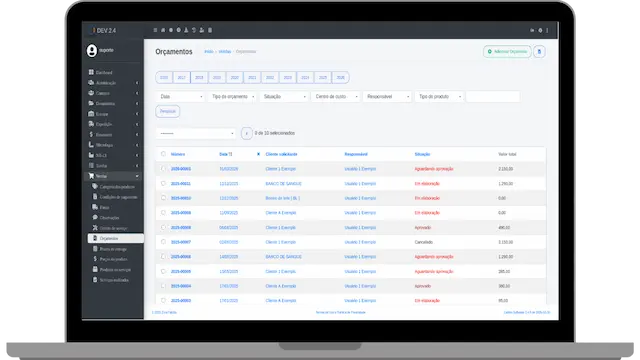Screen dimensions: 640x360
Task: Open the settings gear in the top-right bar
Action: click(x=540, y=30)
